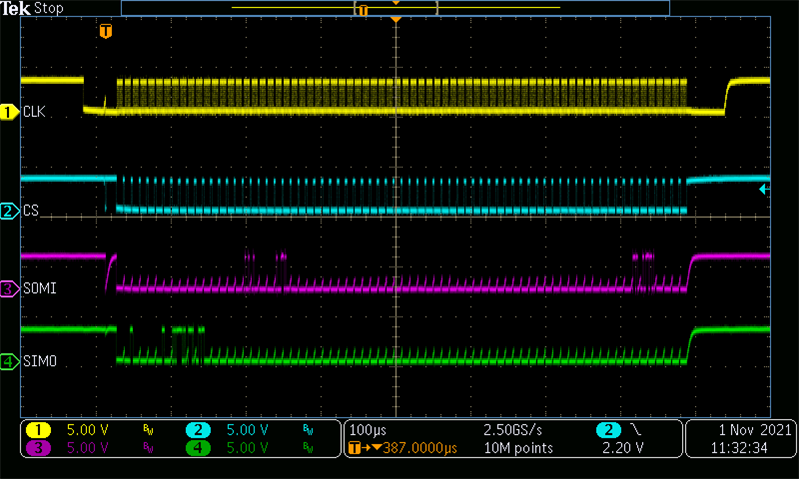Click the CLK waveform label
The height and width of the screenshot is (479, 799).
34,112
